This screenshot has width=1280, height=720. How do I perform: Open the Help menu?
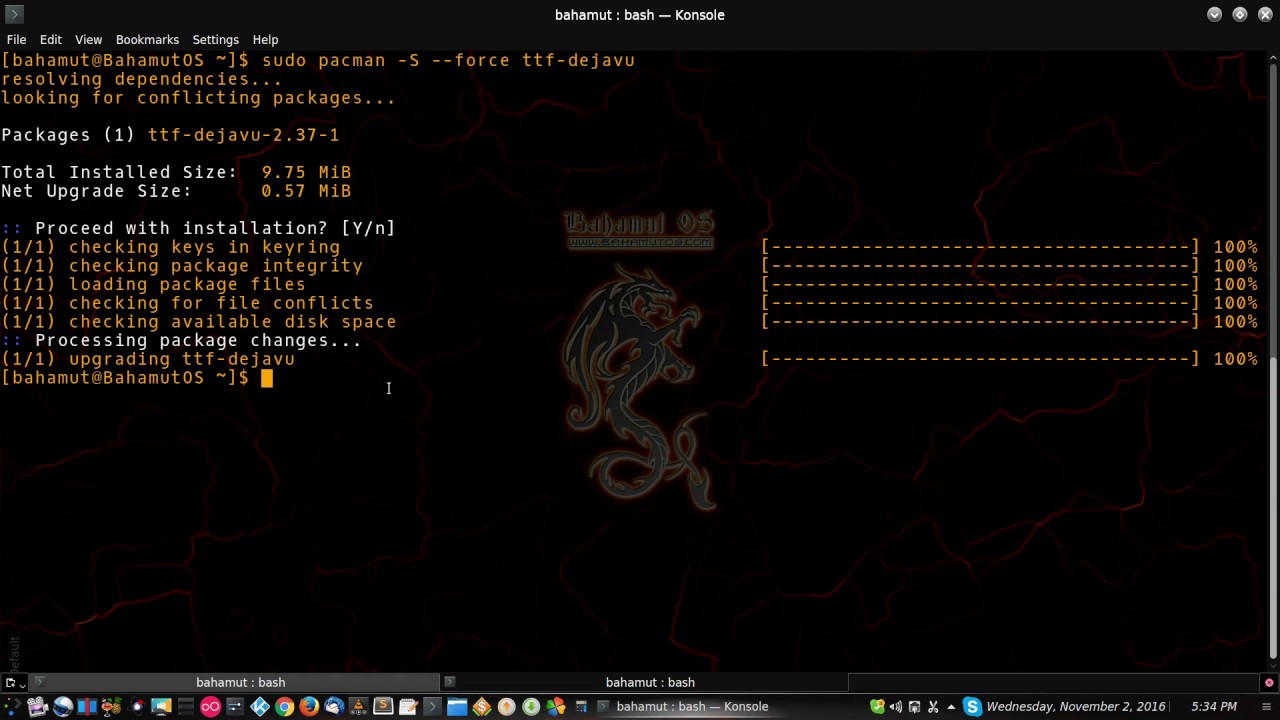pyautogui.click(x=265, y=39)
